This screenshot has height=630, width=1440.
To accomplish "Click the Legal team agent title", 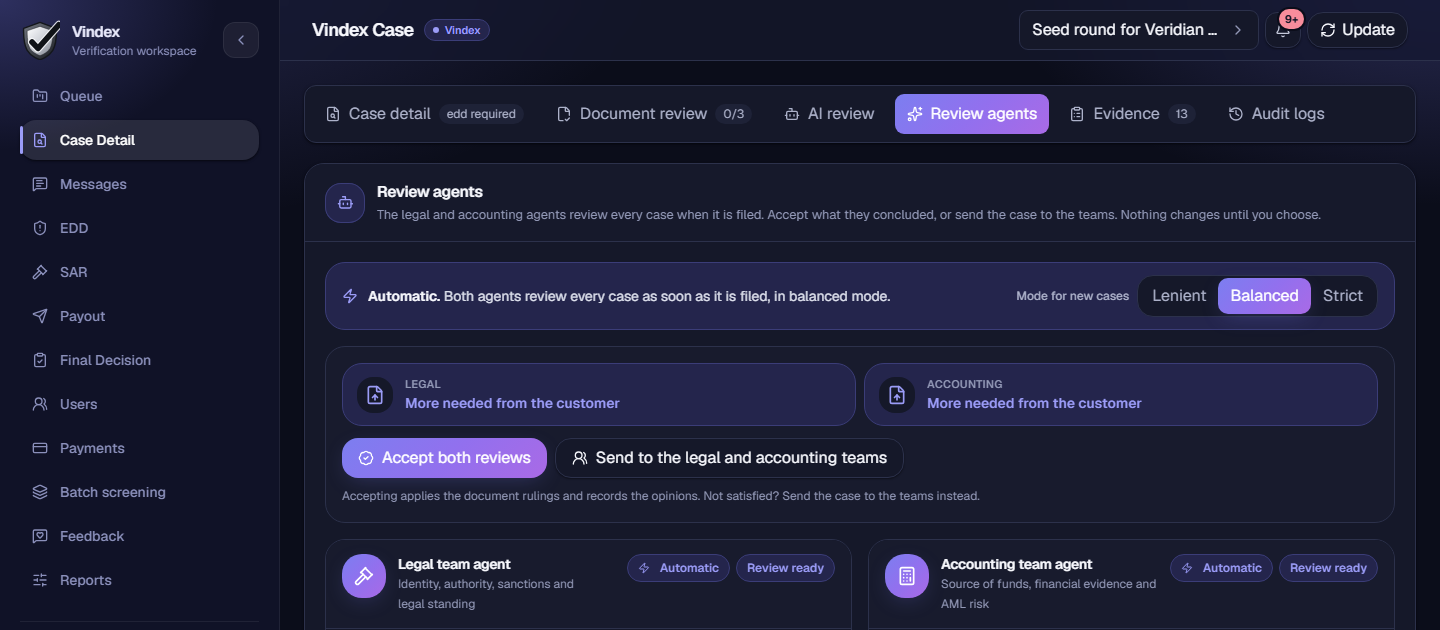I will click(x=454, y=564).
